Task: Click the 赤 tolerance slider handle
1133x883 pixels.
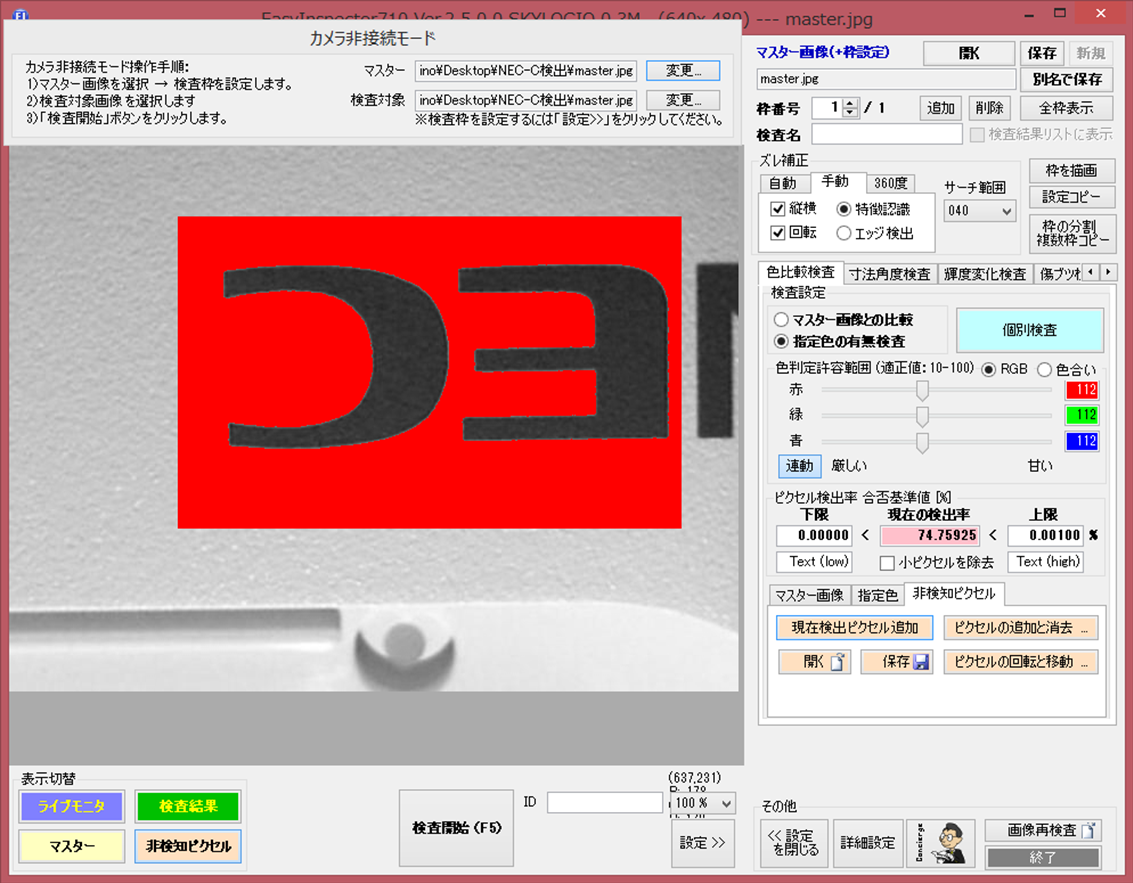Action: click(x=922, y=391)
